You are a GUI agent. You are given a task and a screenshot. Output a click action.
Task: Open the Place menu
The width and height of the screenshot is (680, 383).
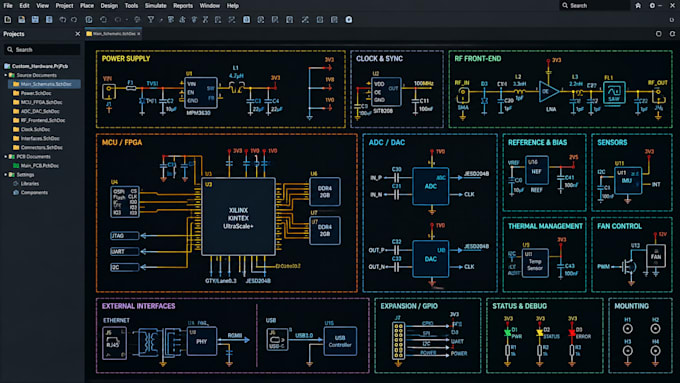pyautogui.click(x=87, y=6)
